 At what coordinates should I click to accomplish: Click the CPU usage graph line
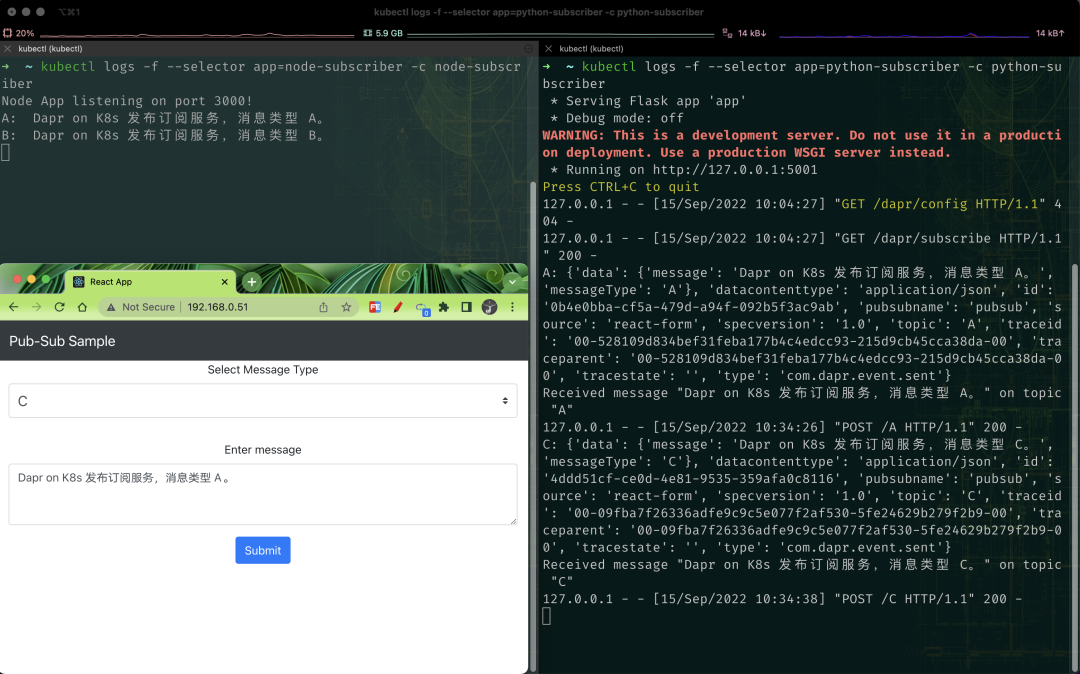click(x=196, y=34)
